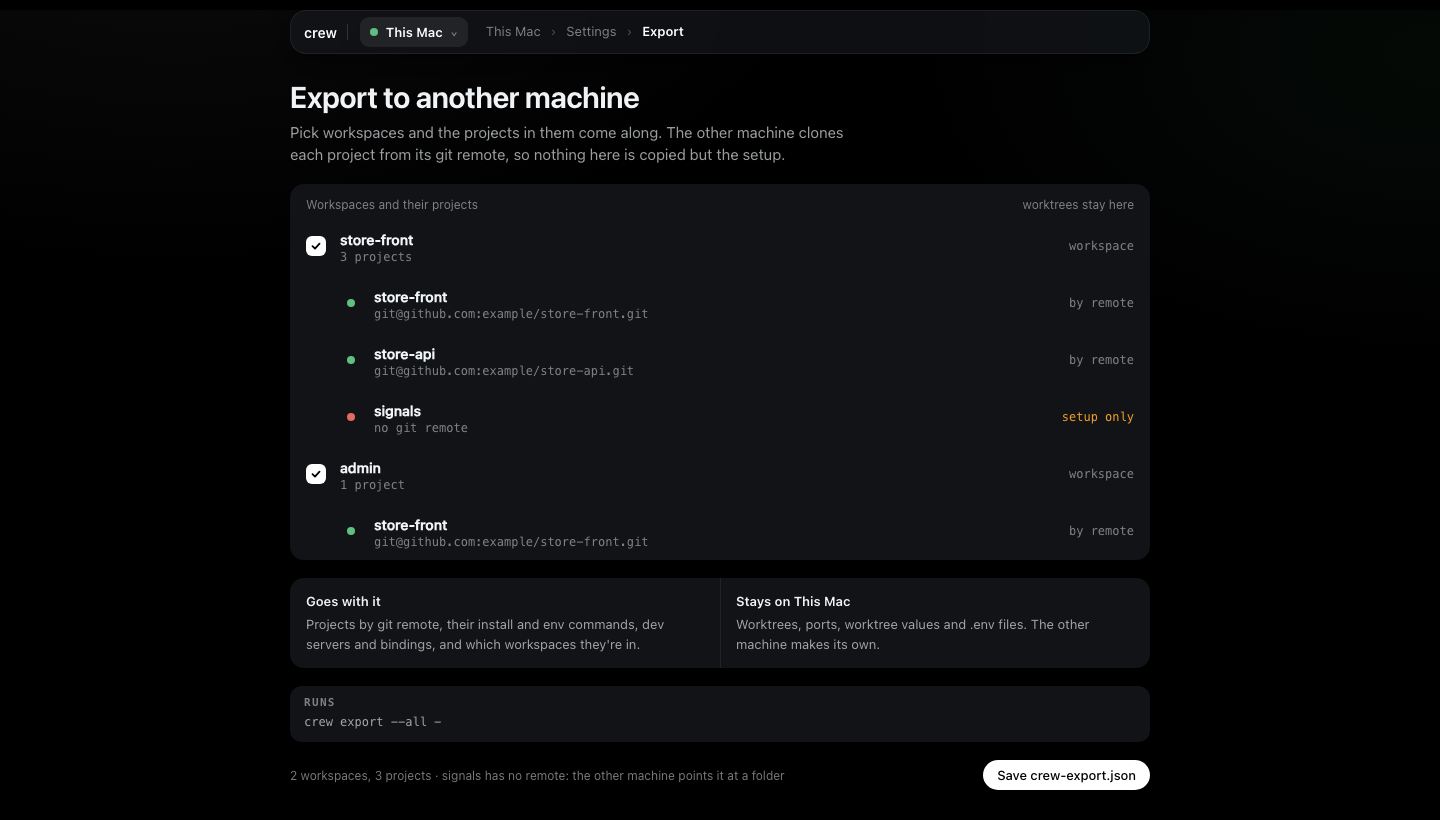Click the 'crew export --all -' command
The height and width of the screenshot is (820, 1440).
[373, 721]
